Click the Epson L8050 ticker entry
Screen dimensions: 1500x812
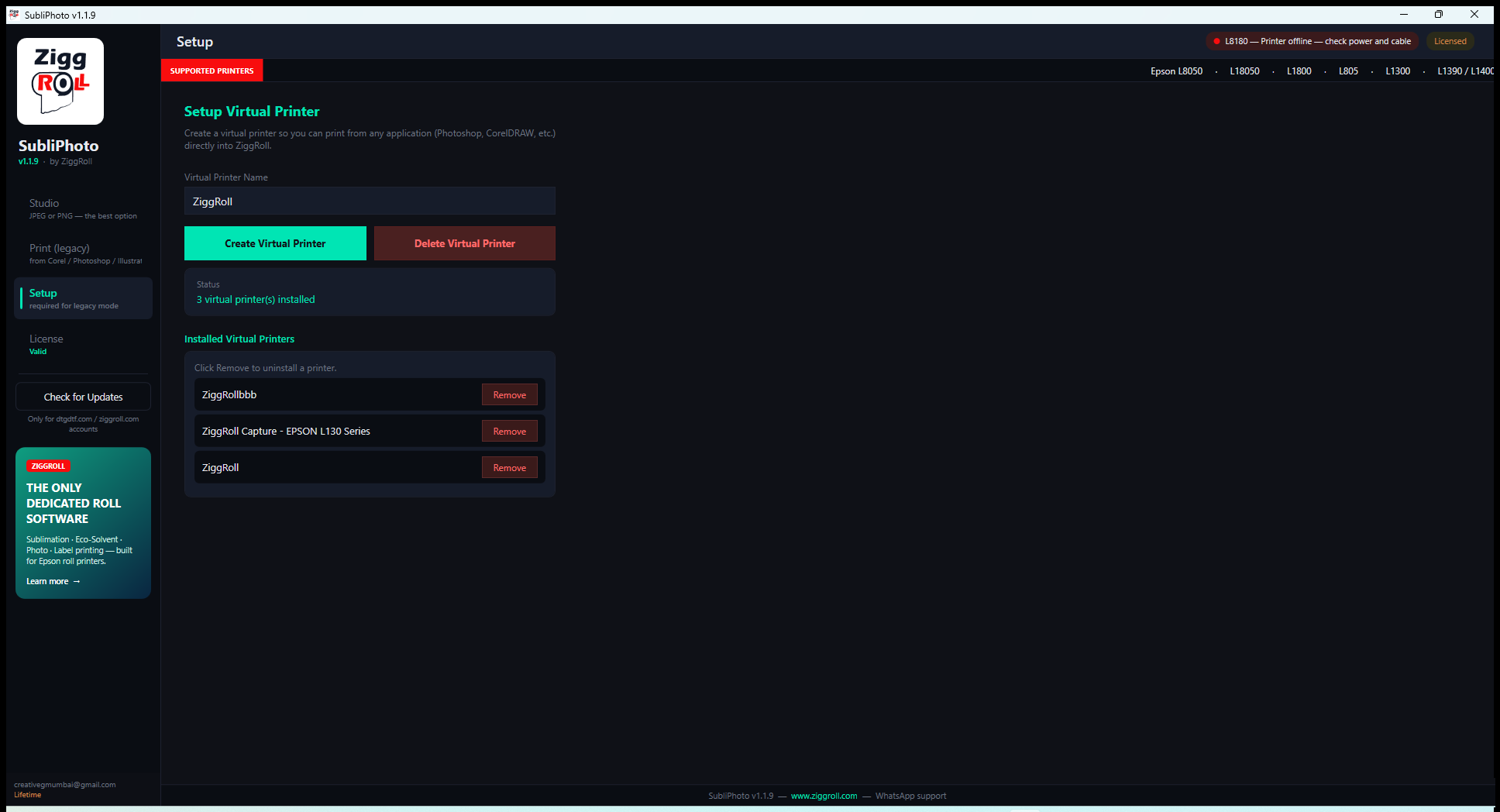tap(1176, 71)
